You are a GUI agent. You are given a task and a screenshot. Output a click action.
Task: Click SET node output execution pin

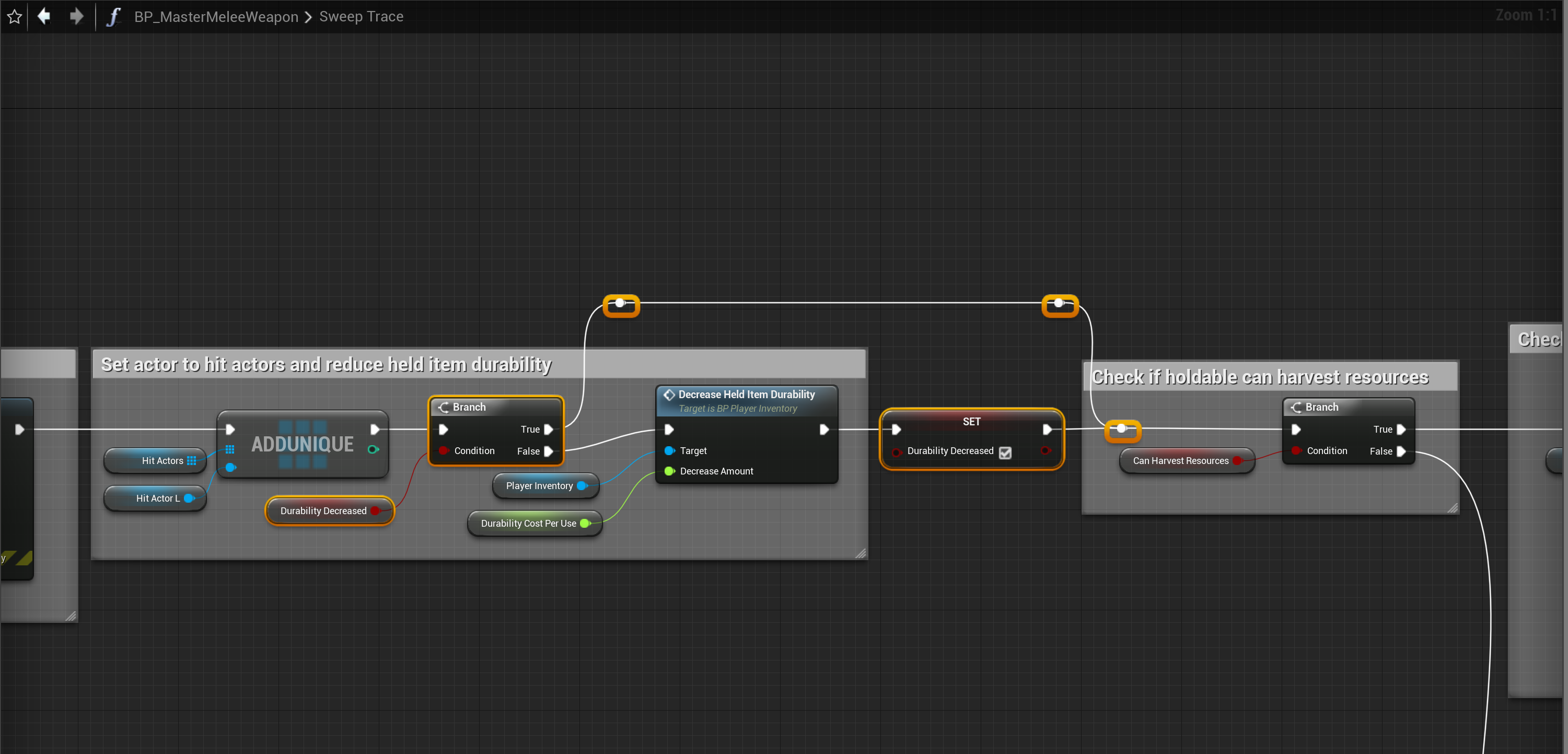1047,430
